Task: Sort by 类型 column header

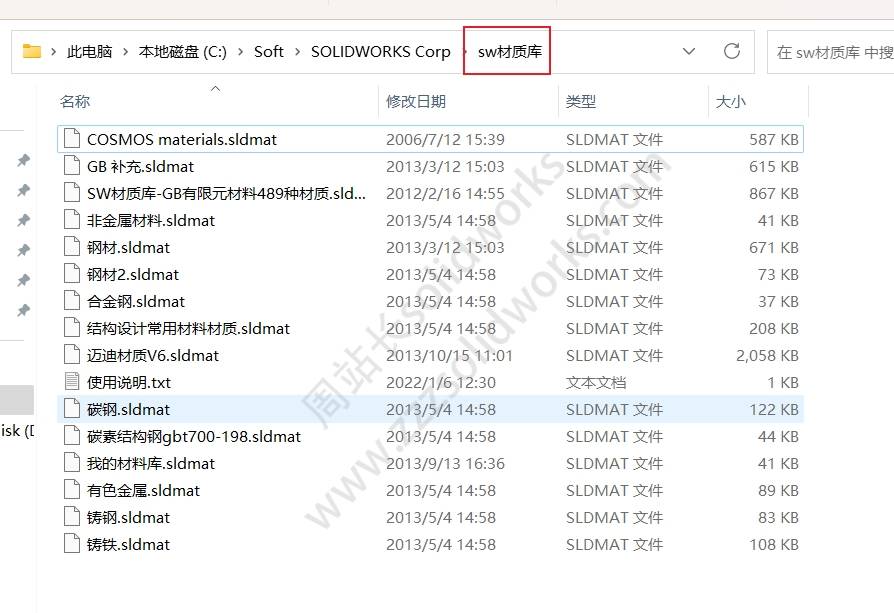Action: click(581, 101)
